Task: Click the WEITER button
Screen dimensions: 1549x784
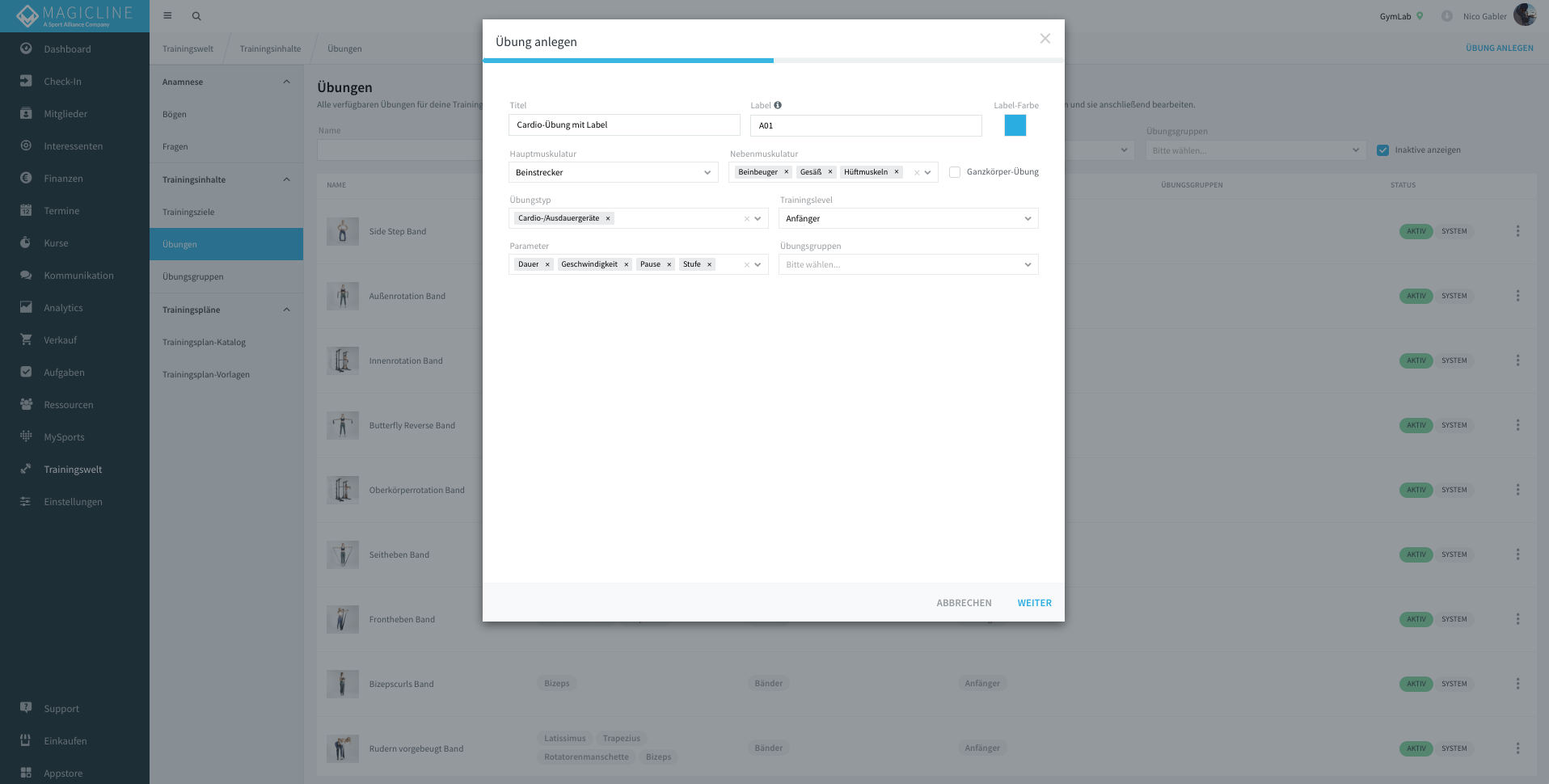Action: coord(1034,603)
